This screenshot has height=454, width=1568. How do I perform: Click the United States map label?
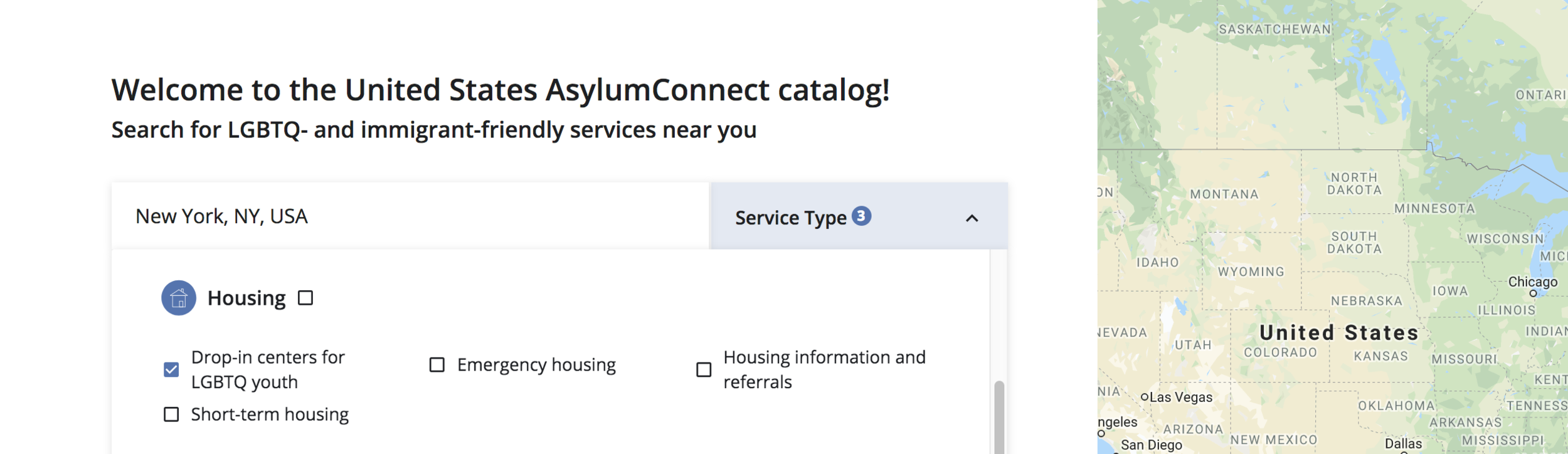[x=1339, y=333]
